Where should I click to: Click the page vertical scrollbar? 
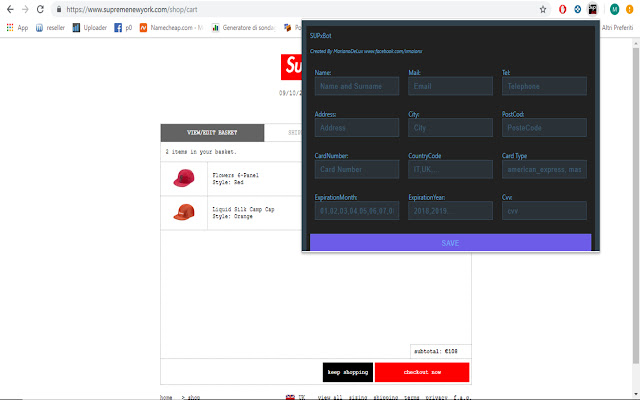click(x=636, y=204)
